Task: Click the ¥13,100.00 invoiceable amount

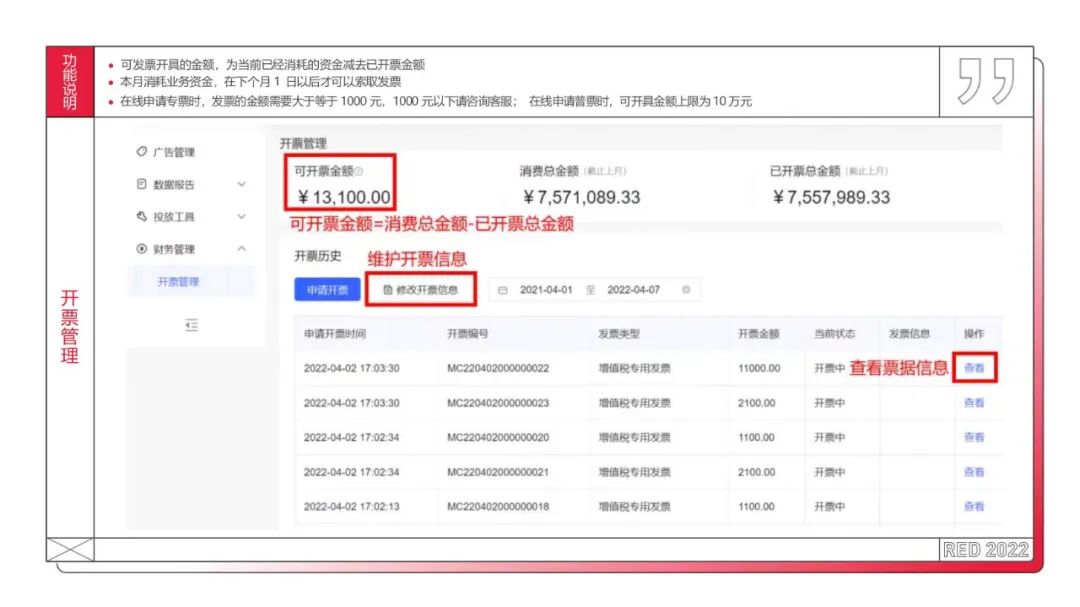Action: [x=344, y=198]
